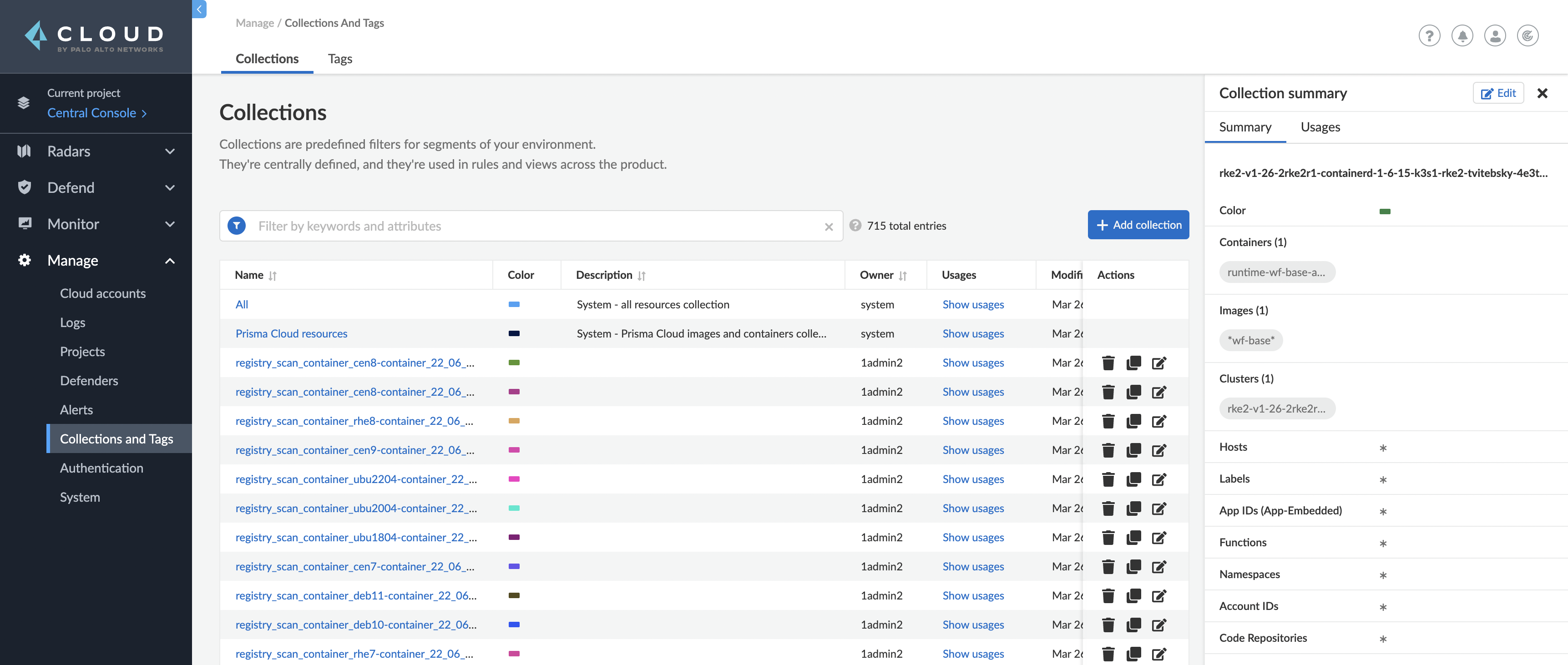Open the notifications bell icon
The width and height of the screenshot is (1568, 665).
point(1462,36)
